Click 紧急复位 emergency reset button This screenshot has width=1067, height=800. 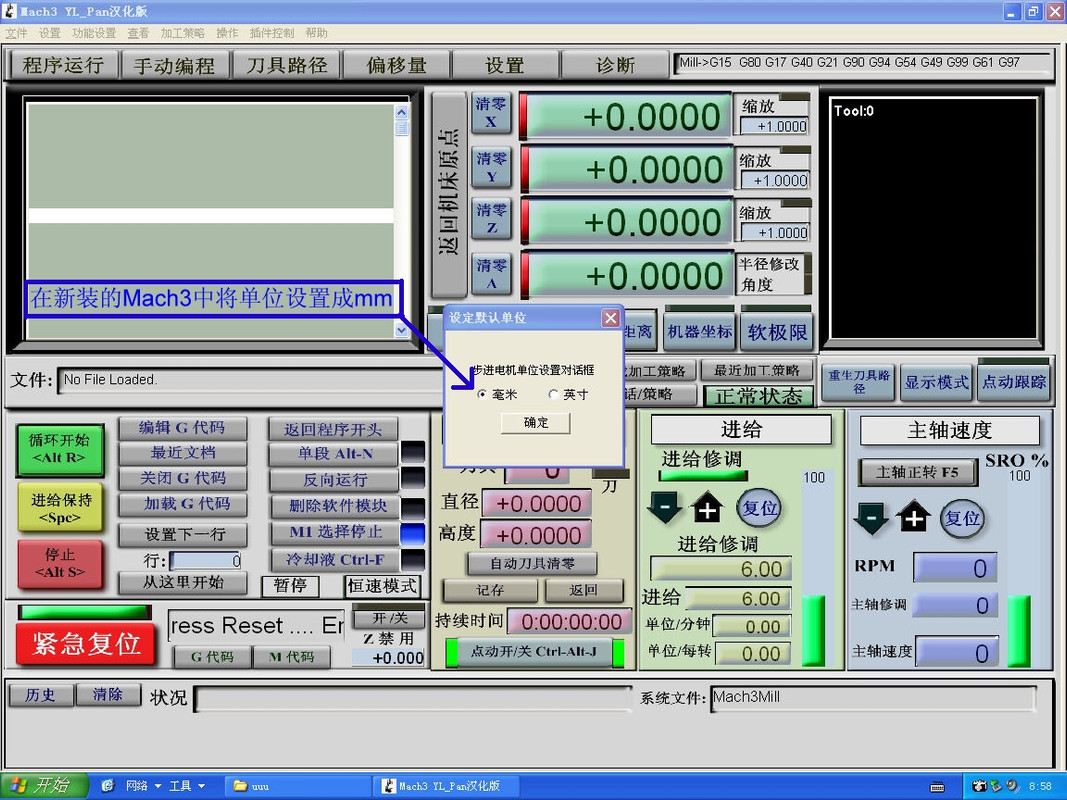click(x=86, y=643)
